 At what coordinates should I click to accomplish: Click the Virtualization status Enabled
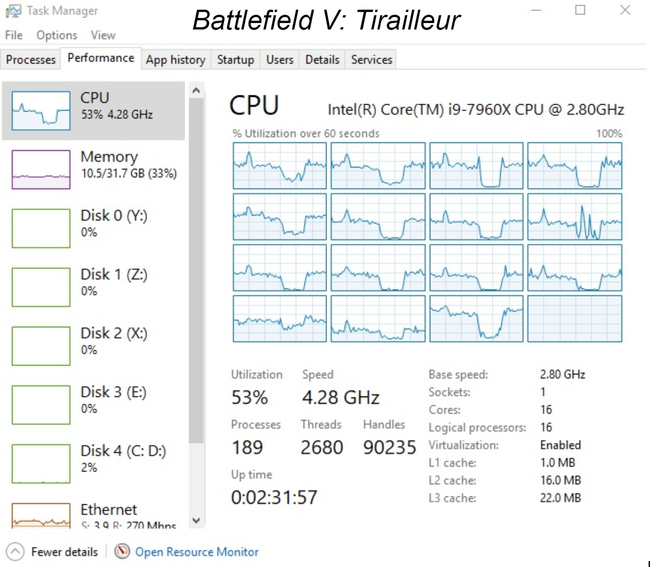point(560,445)
